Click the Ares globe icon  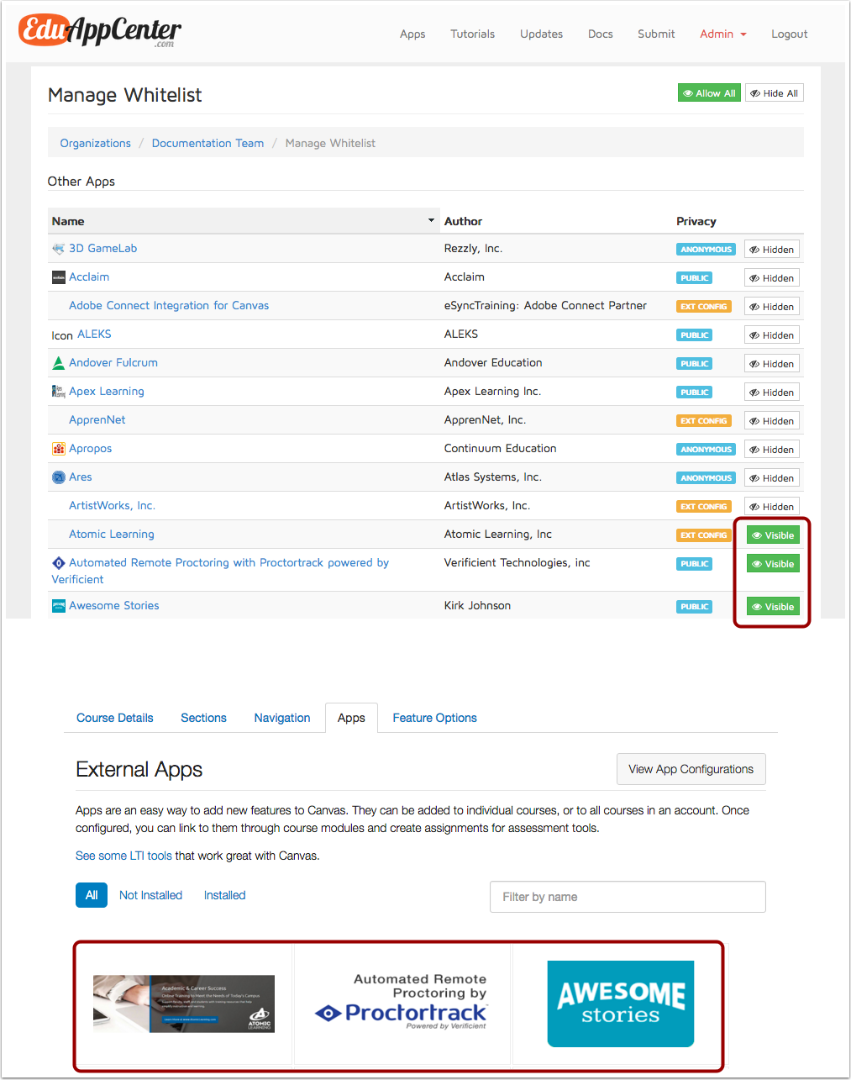click(58, 477)
